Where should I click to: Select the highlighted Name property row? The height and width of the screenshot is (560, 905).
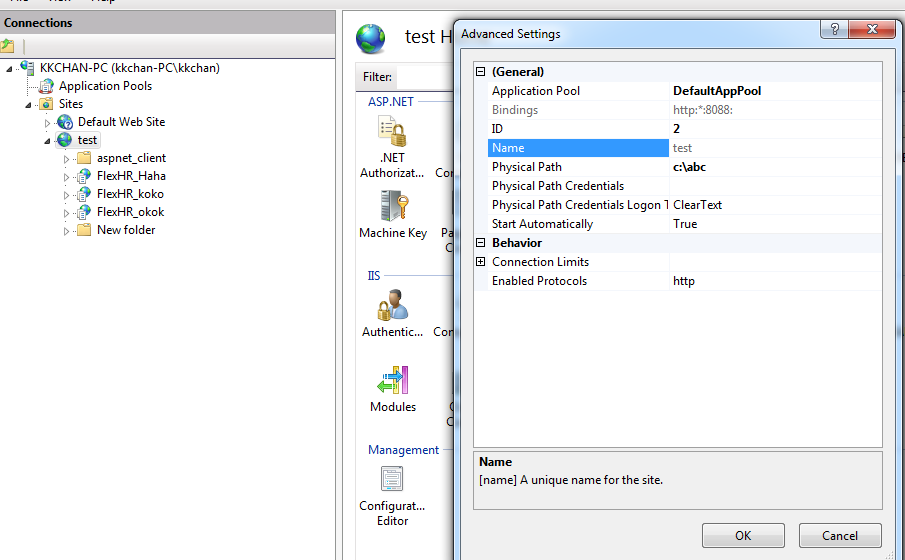coord(685,148)
